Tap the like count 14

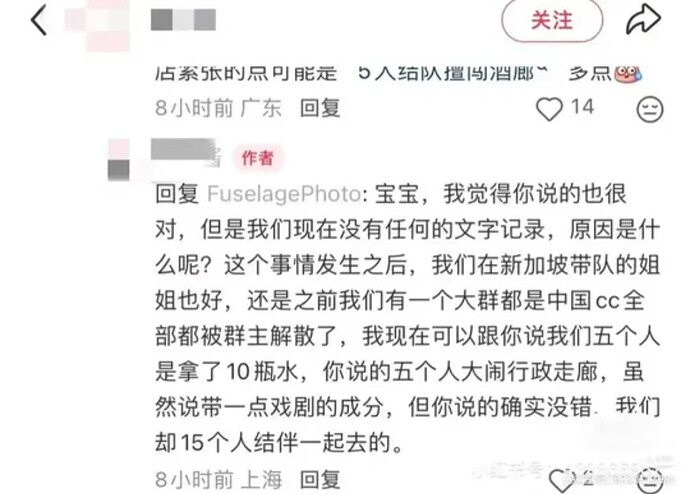tap(583, 107)
